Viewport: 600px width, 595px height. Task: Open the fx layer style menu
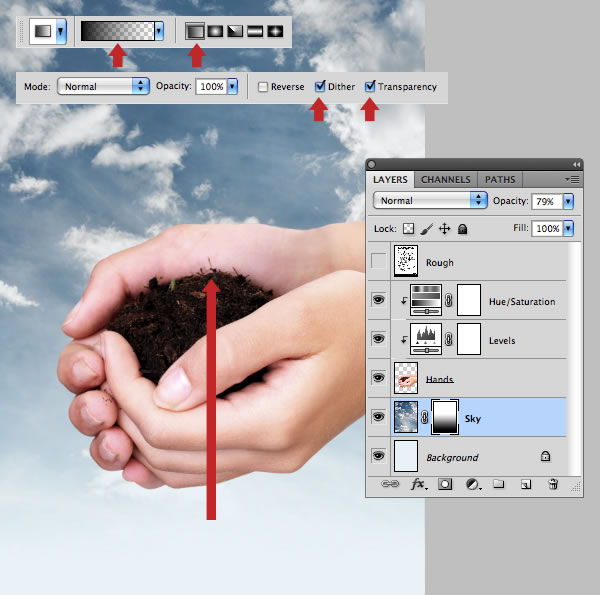coord(419,484)
